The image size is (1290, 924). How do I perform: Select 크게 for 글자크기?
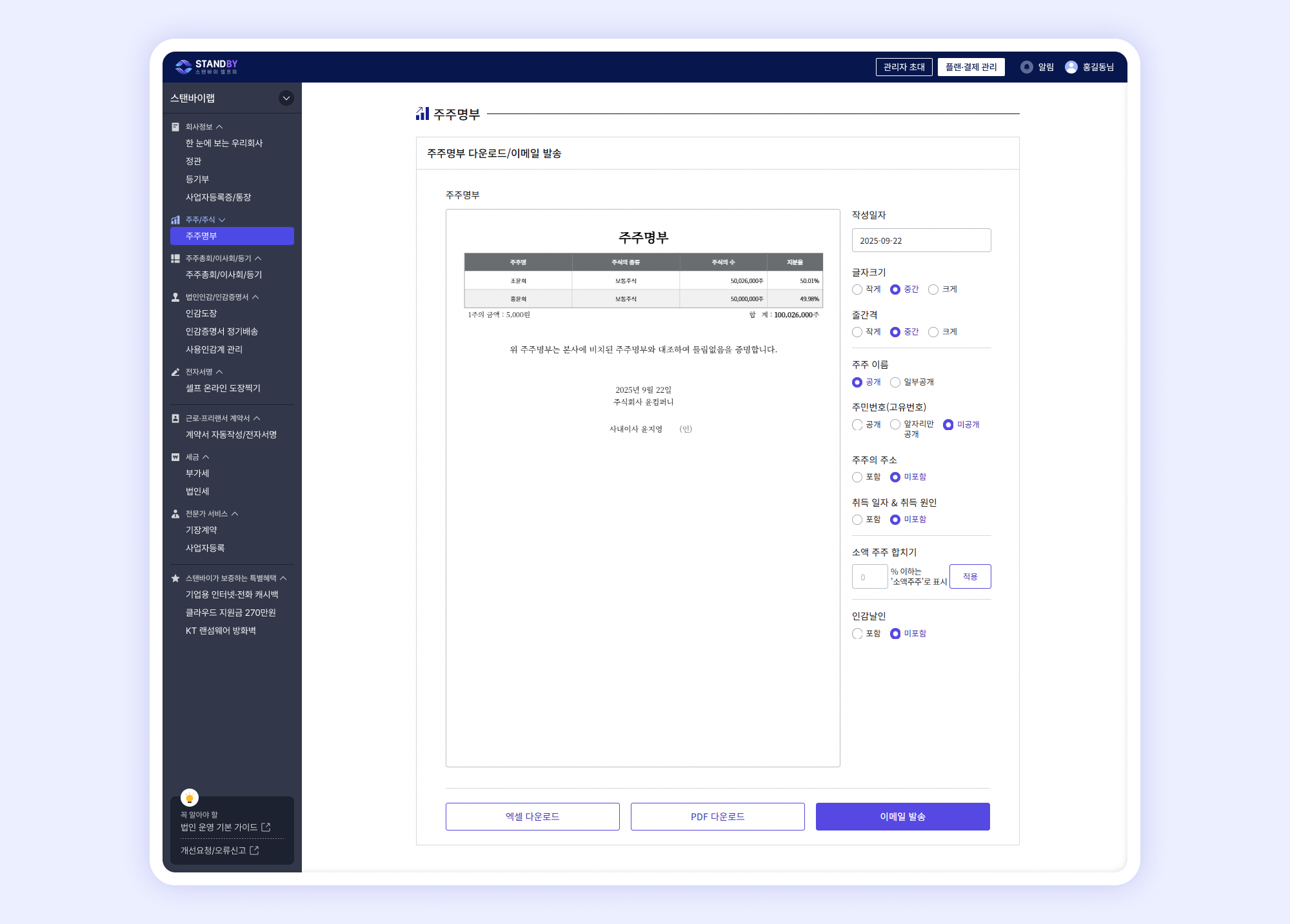(933, 290)
